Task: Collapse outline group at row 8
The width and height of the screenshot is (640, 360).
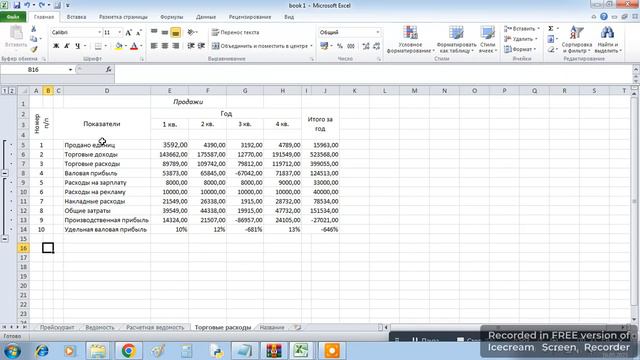Action: [4, 173]
